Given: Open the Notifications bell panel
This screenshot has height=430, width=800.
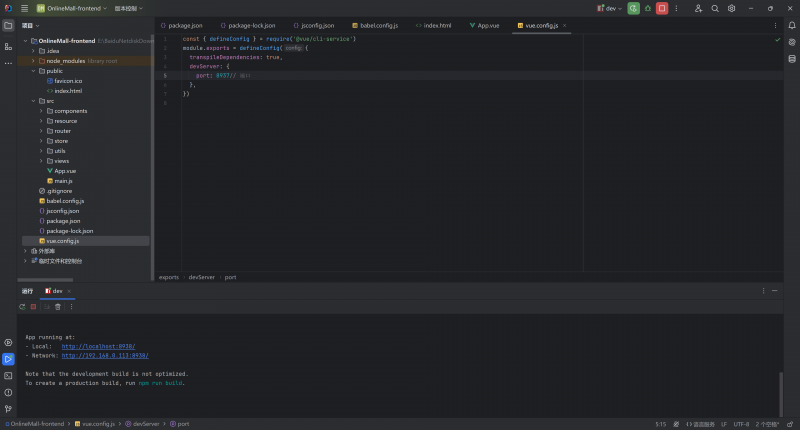Looking at the screenshot, I should (x=791, y=24).
